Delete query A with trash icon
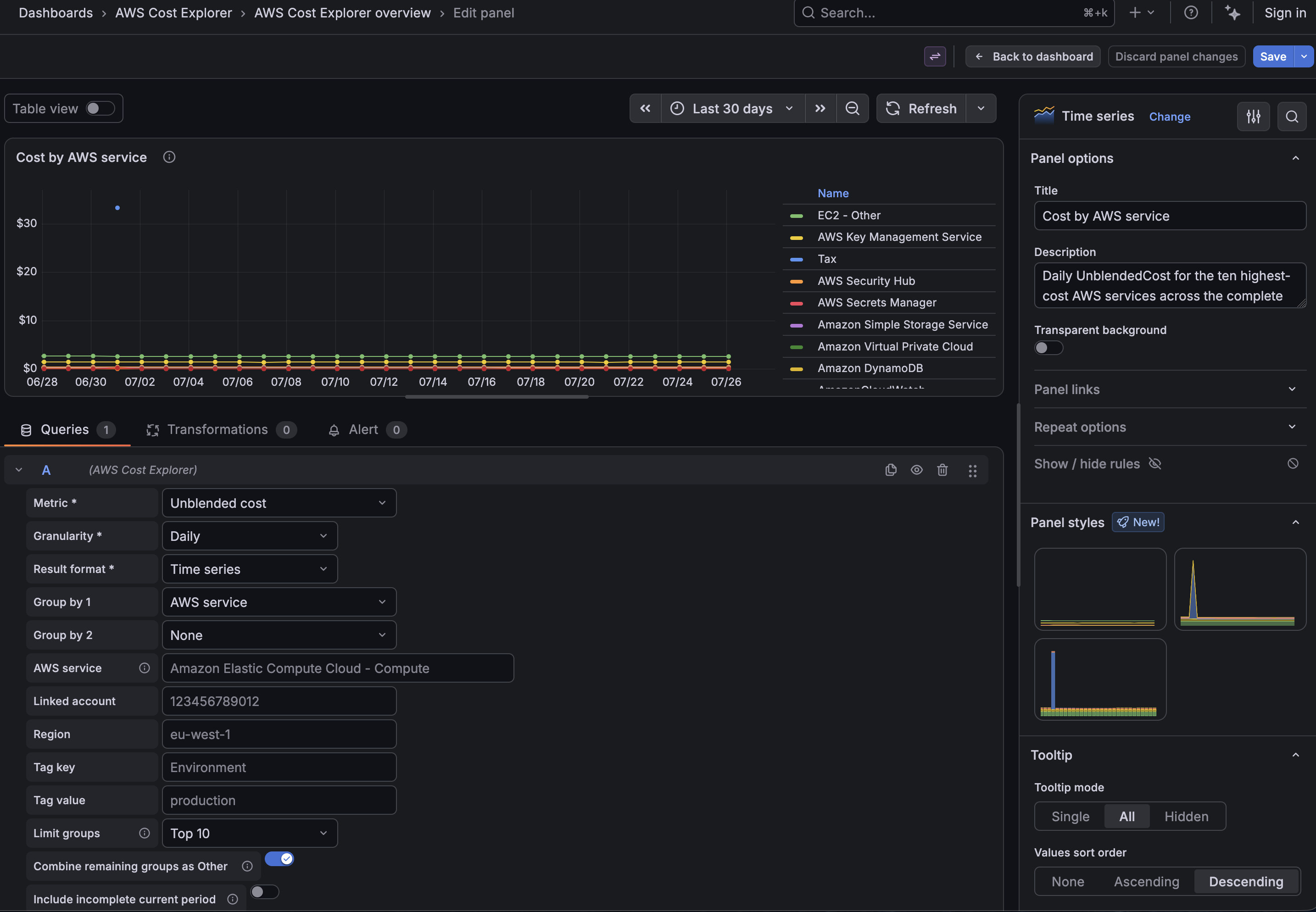Screen dimensions: 1316x912 click(942, 470)
